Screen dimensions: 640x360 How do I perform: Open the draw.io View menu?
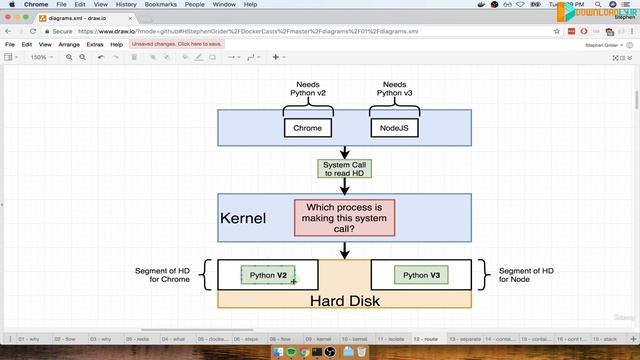coord(45,44)
